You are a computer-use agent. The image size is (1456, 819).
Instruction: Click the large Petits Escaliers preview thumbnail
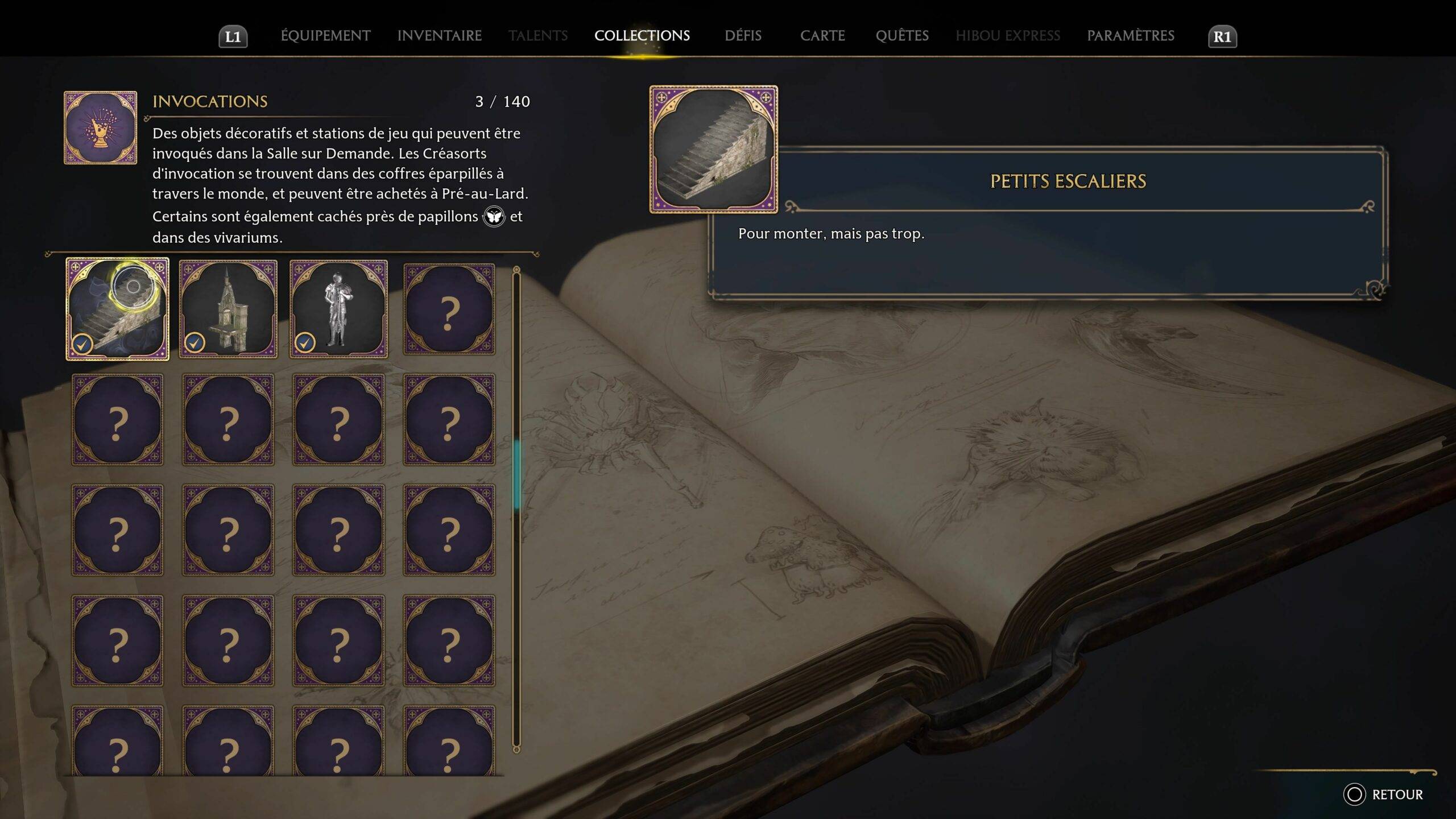pyautogui.click(x=714, y=150)
